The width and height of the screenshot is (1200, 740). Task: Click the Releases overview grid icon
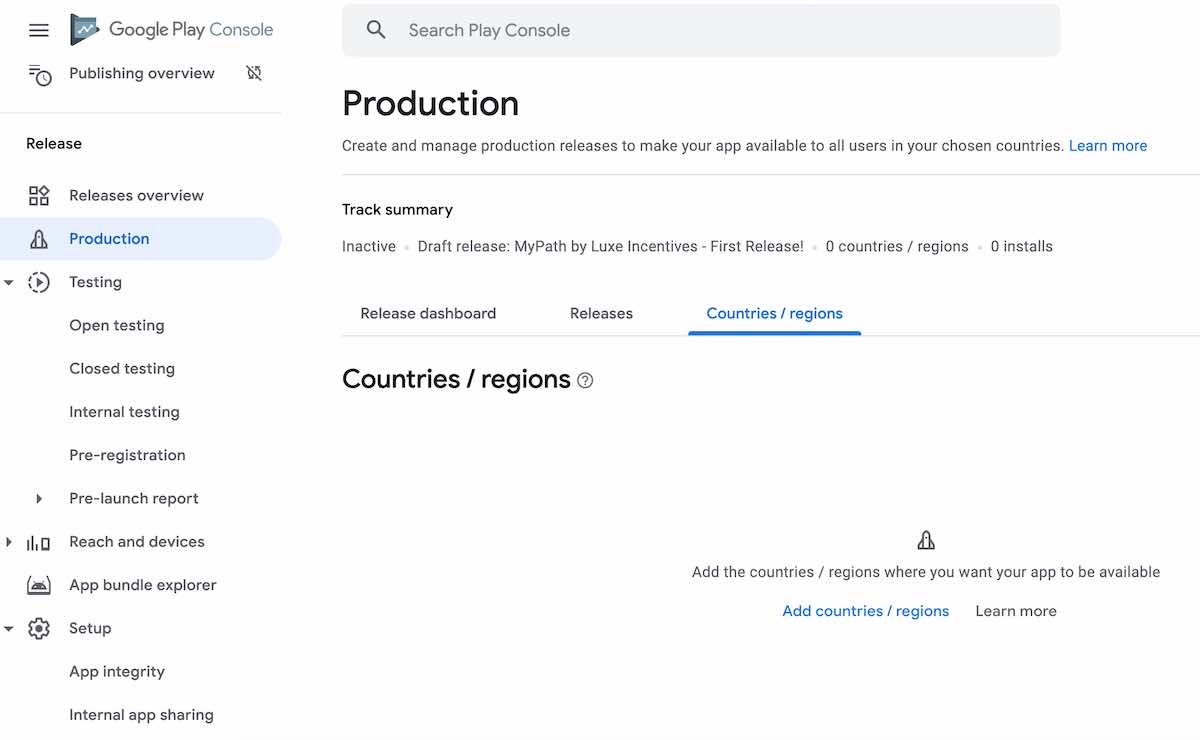click(x=39, y=195)
